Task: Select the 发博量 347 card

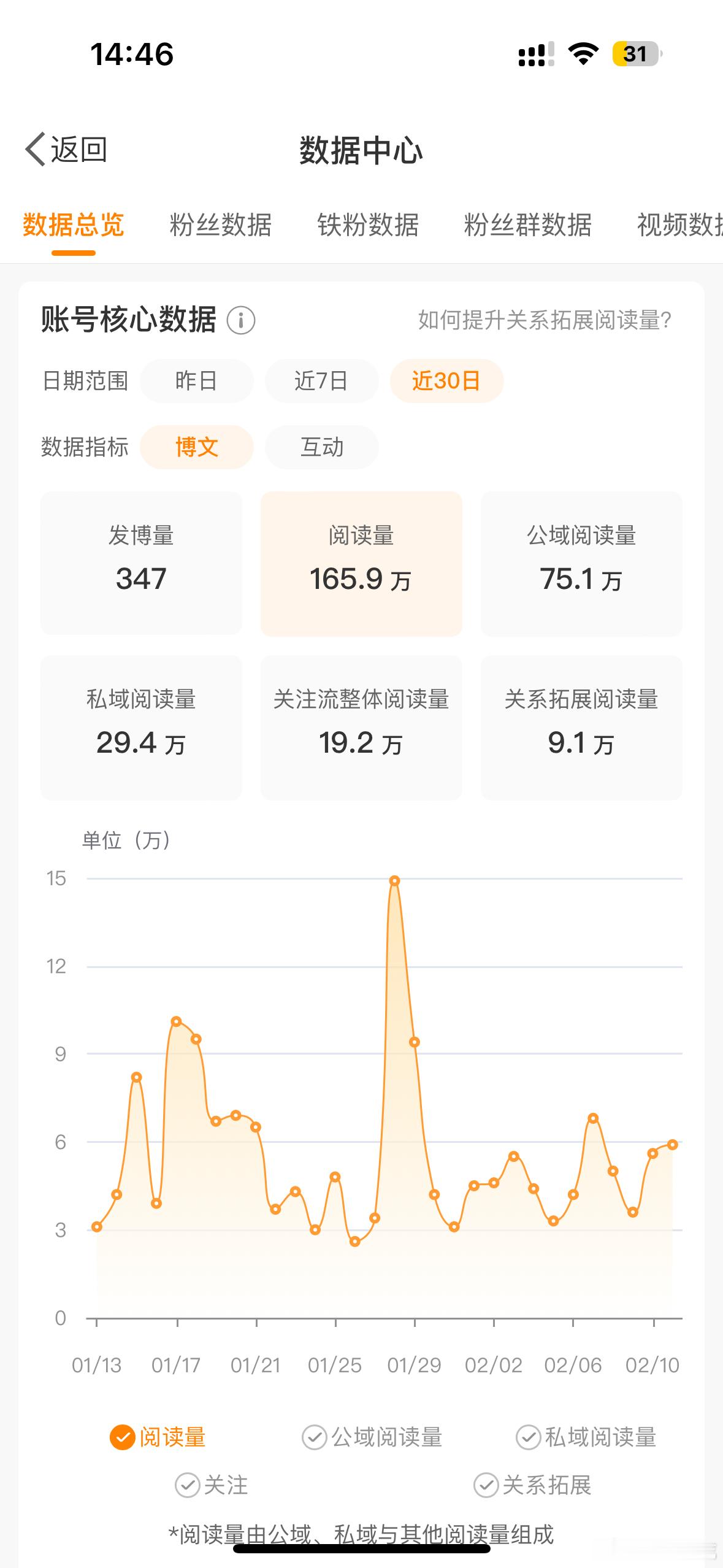Action: pyautogui.click(x=141, y=563)
